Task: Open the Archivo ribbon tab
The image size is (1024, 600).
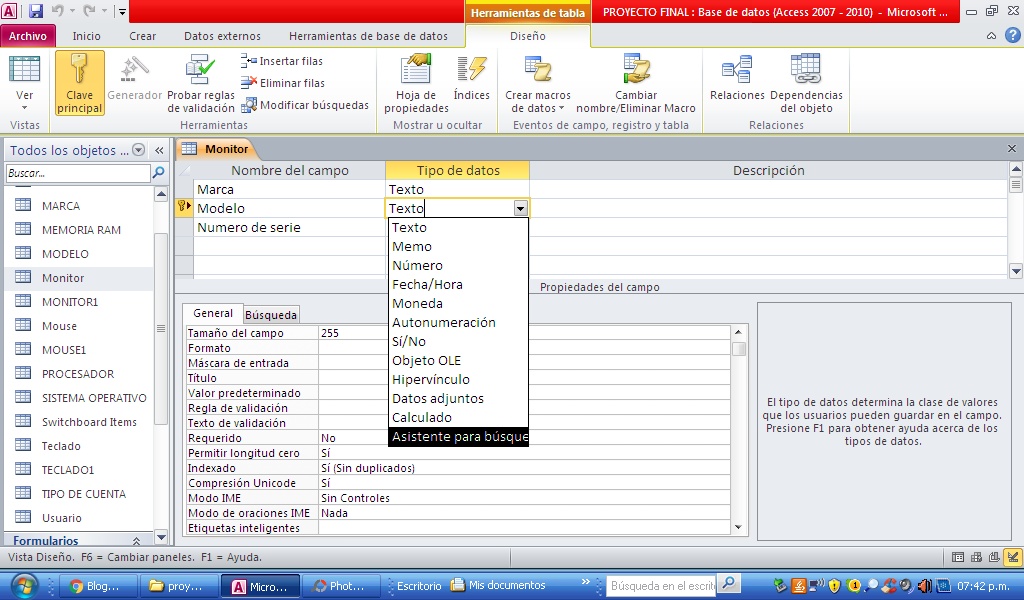Action: (x=28, y=34)
